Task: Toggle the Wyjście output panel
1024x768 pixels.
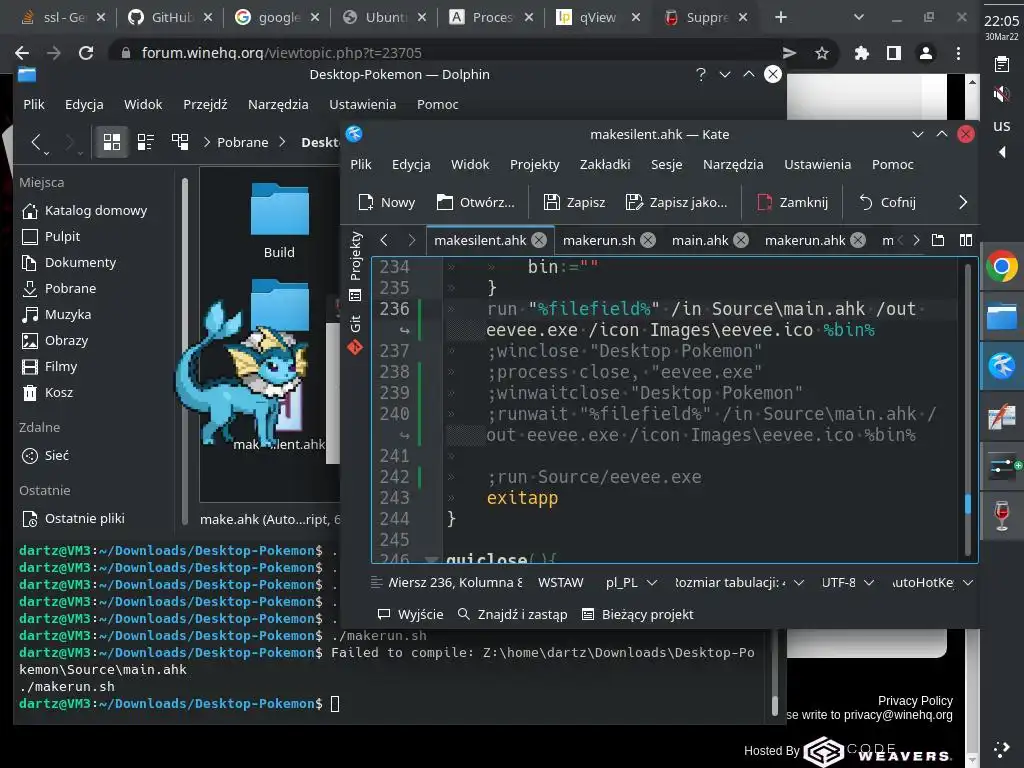Action: (411, 615)
